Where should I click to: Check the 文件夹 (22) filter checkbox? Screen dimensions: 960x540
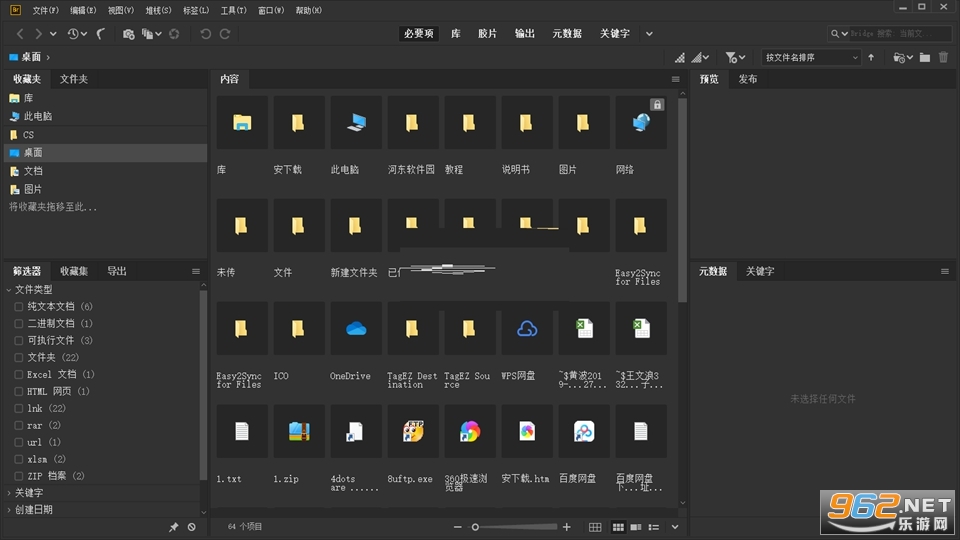pyautogui.click(x=18, y=358)
